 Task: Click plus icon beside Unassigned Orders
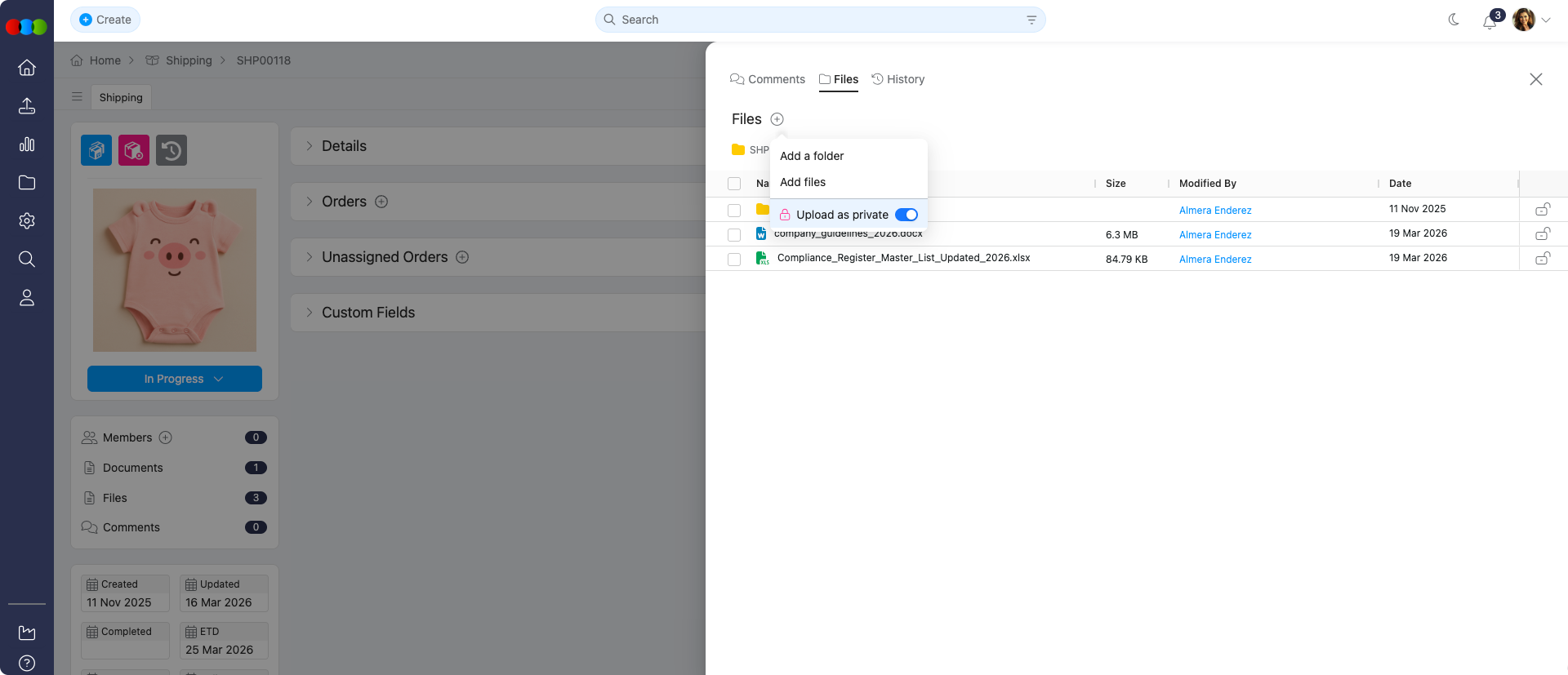click(462, 257)
